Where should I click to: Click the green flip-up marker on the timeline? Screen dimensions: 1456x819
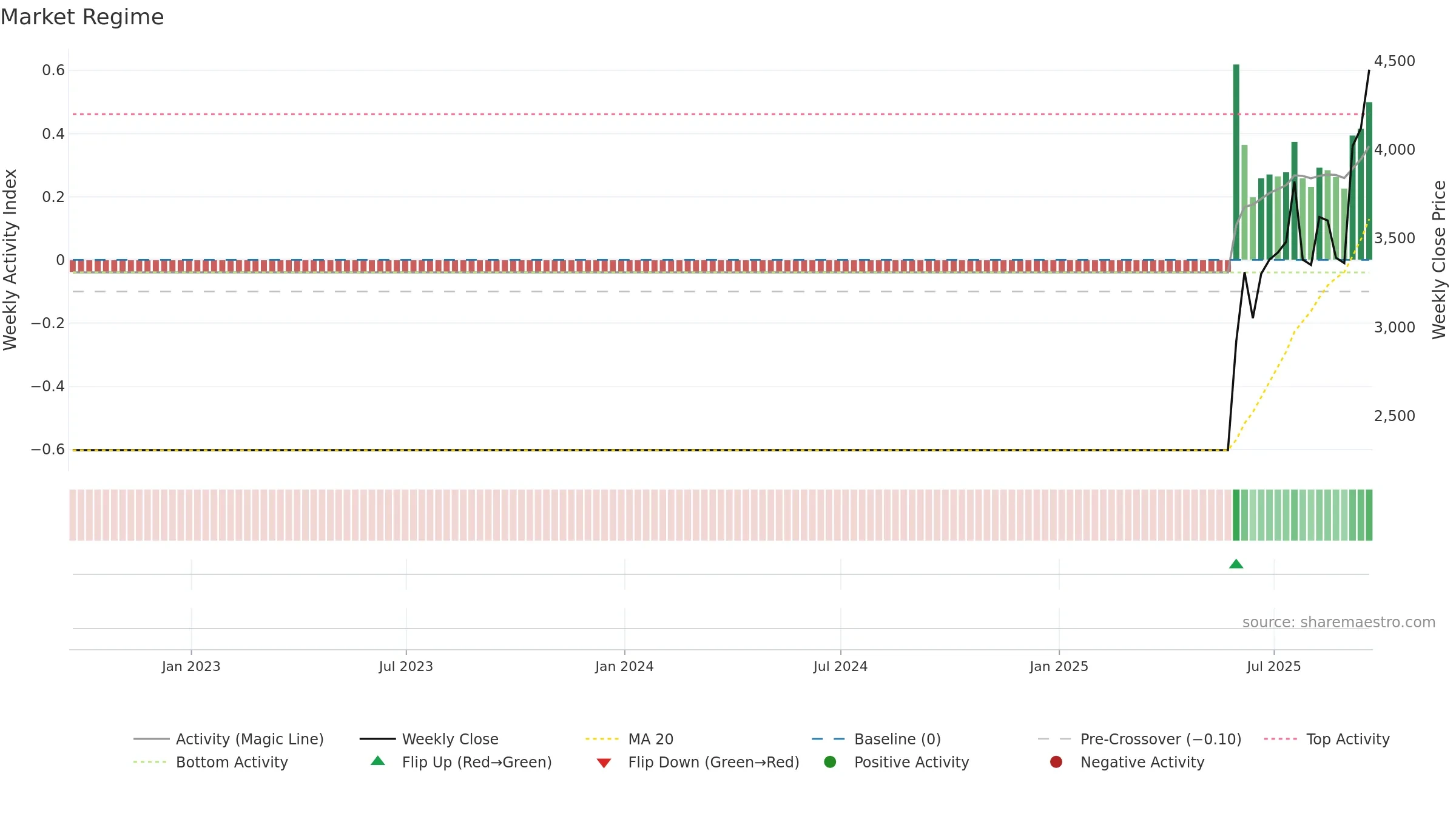pos(1236,564)
